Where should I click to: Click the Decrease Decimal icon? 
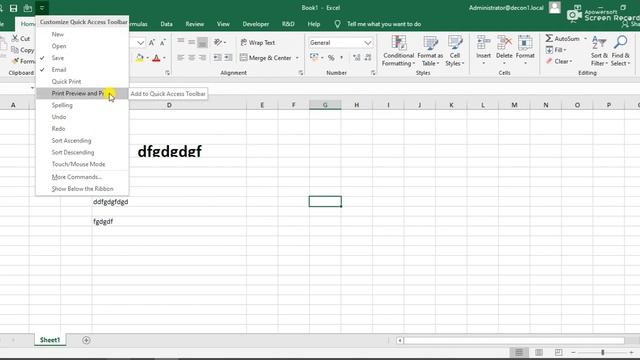point(368,58)
